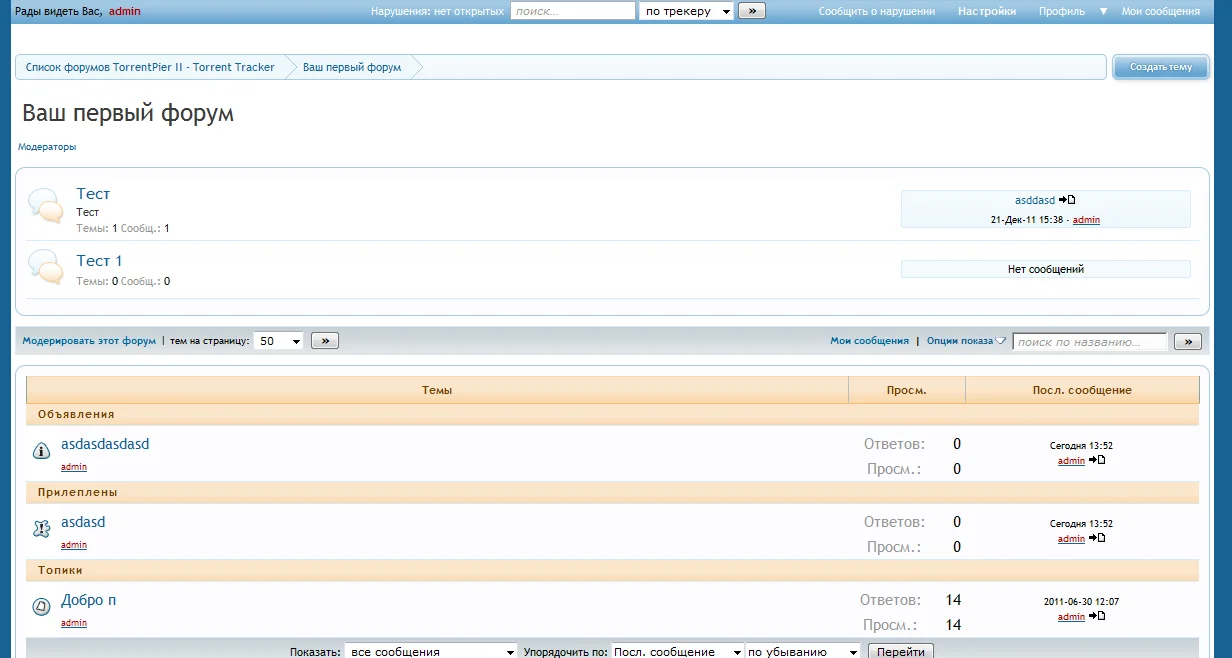Click the Тест forum speech-bubble icon
1232x658 pixels.
tap(45, 205)
